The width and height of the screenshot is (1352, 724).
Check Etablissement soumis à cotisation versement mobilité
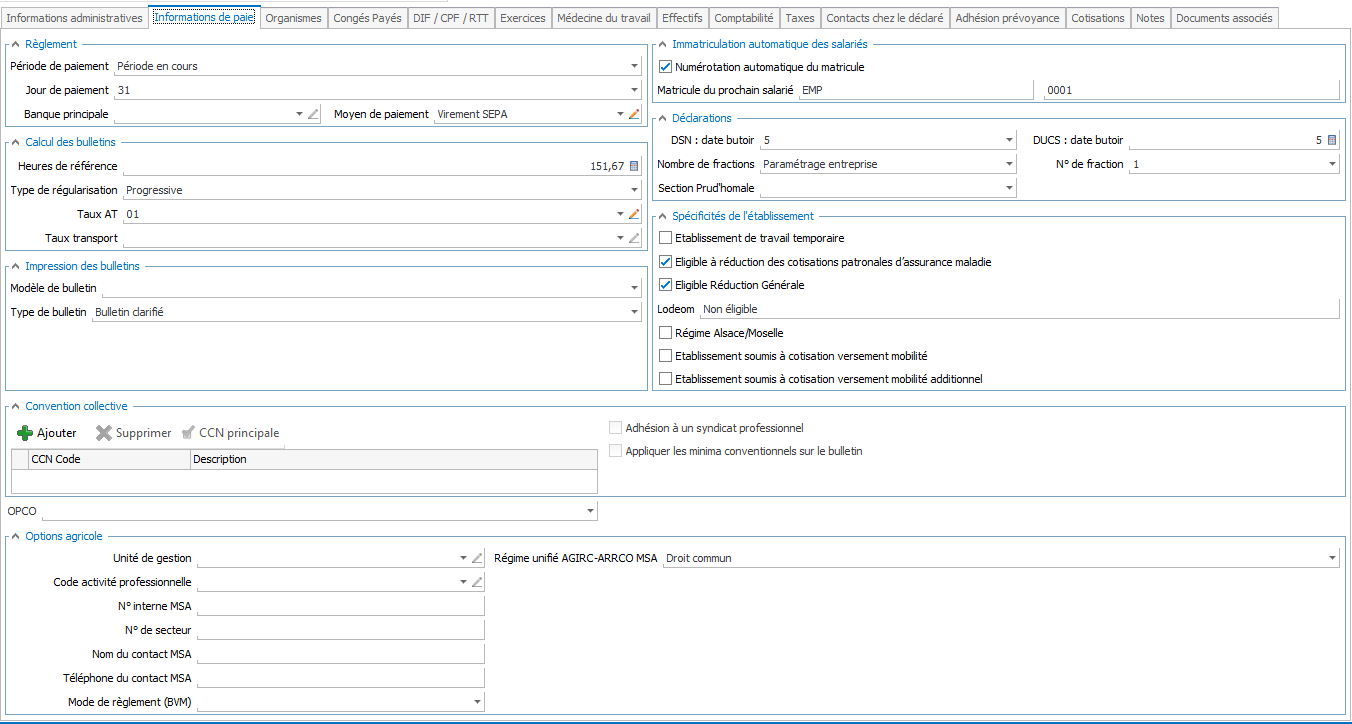tap(666, 356)
